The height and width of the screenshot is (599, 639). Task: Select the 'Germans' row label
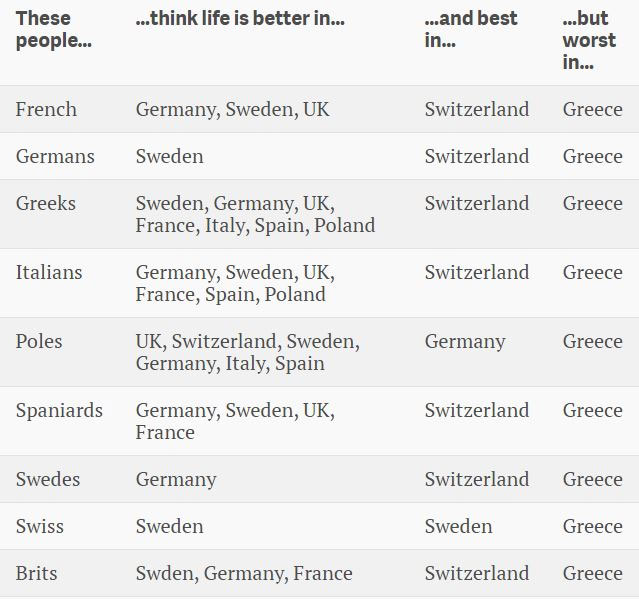coord(55,156)
